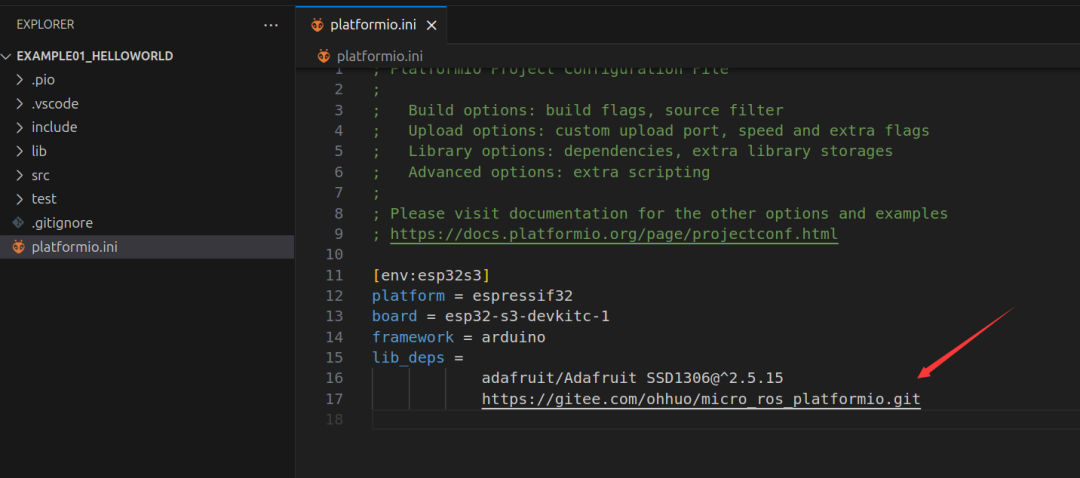The width and height of the screenshot is (1080, 478).
Task: Select the platformio.ini editor tab
Action: 372,25
